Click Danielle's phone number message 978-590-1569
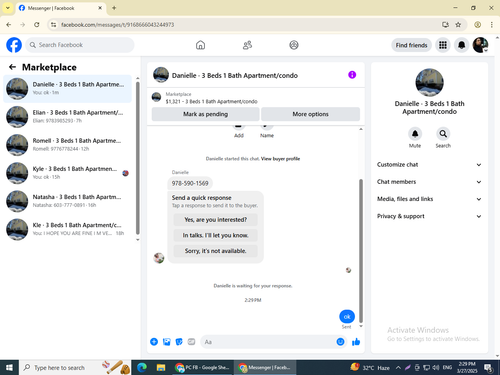Viewport: 500px width, 375px height. pyautogui.click(x=190, y=183)
